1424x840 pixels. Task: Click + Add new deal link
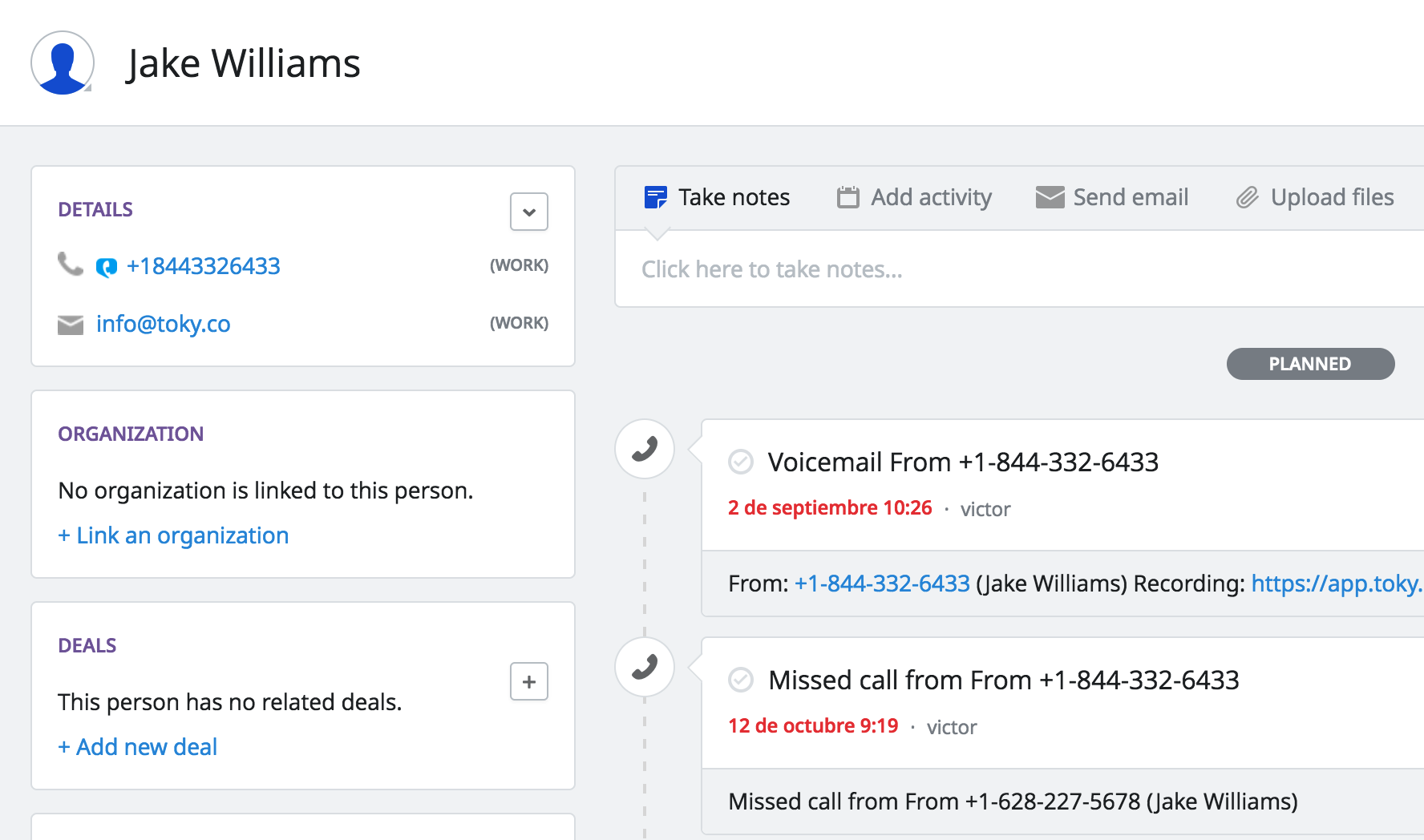(138, 747)
